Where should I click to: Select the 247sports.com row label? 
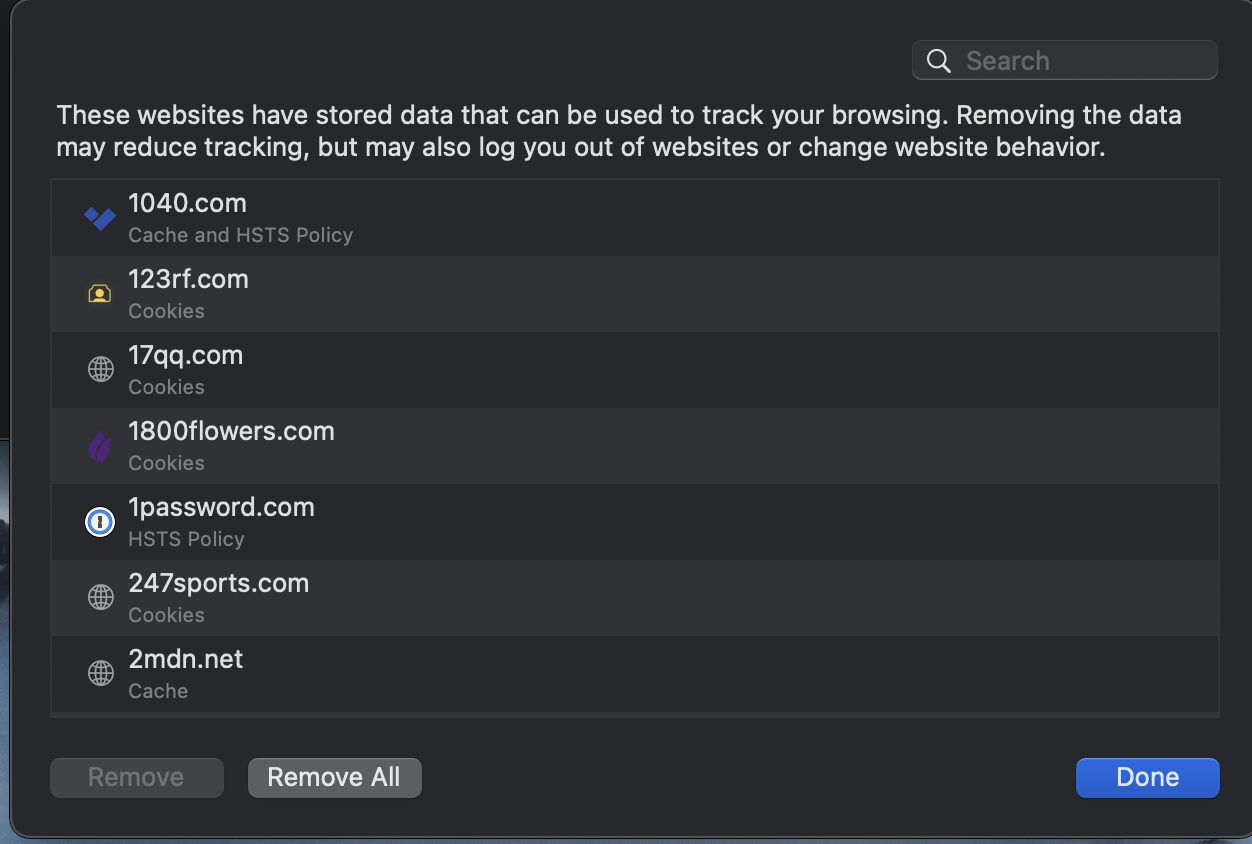click(218, 583)
